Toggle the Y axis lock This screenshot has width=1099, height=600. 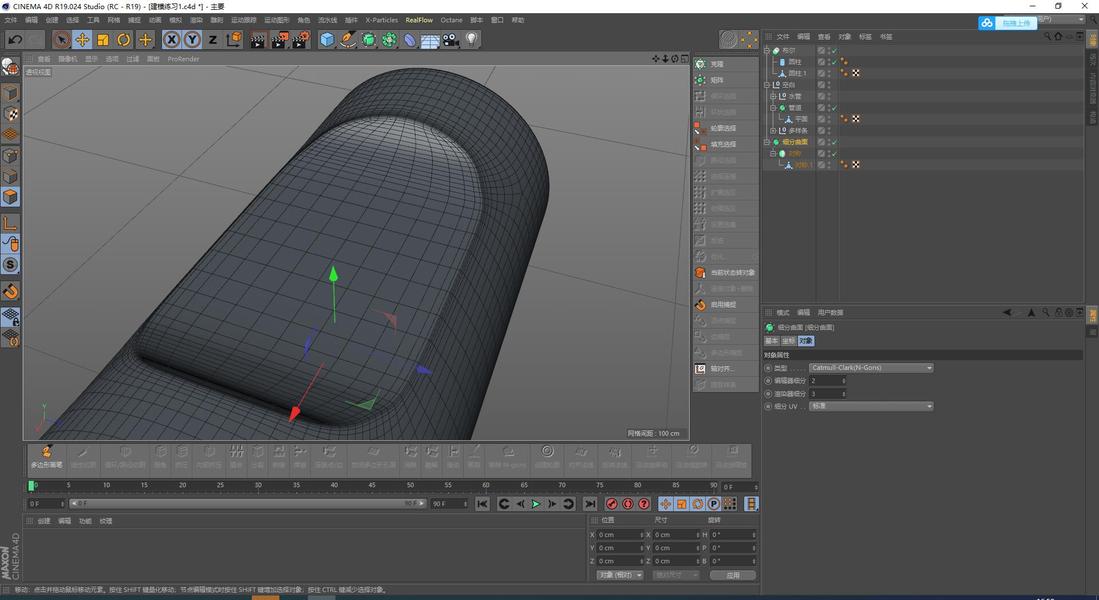(192, 40)
